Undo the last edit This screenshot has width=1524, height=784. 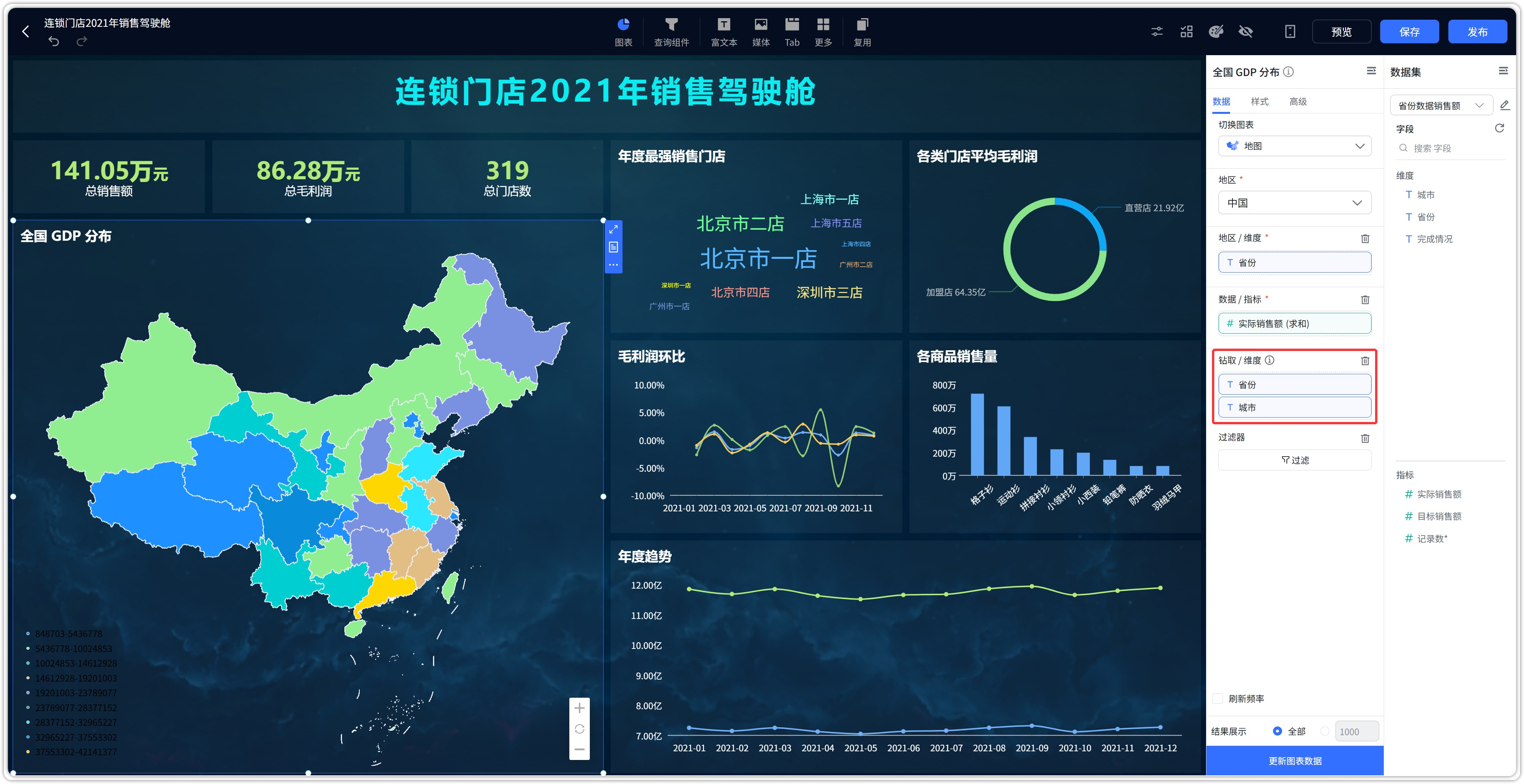54,41
